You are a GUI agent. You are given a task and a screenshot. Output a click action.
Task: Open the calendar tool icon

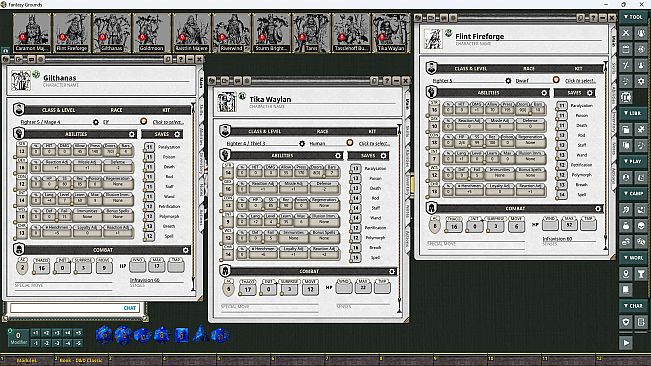click(x=626, y=49)
